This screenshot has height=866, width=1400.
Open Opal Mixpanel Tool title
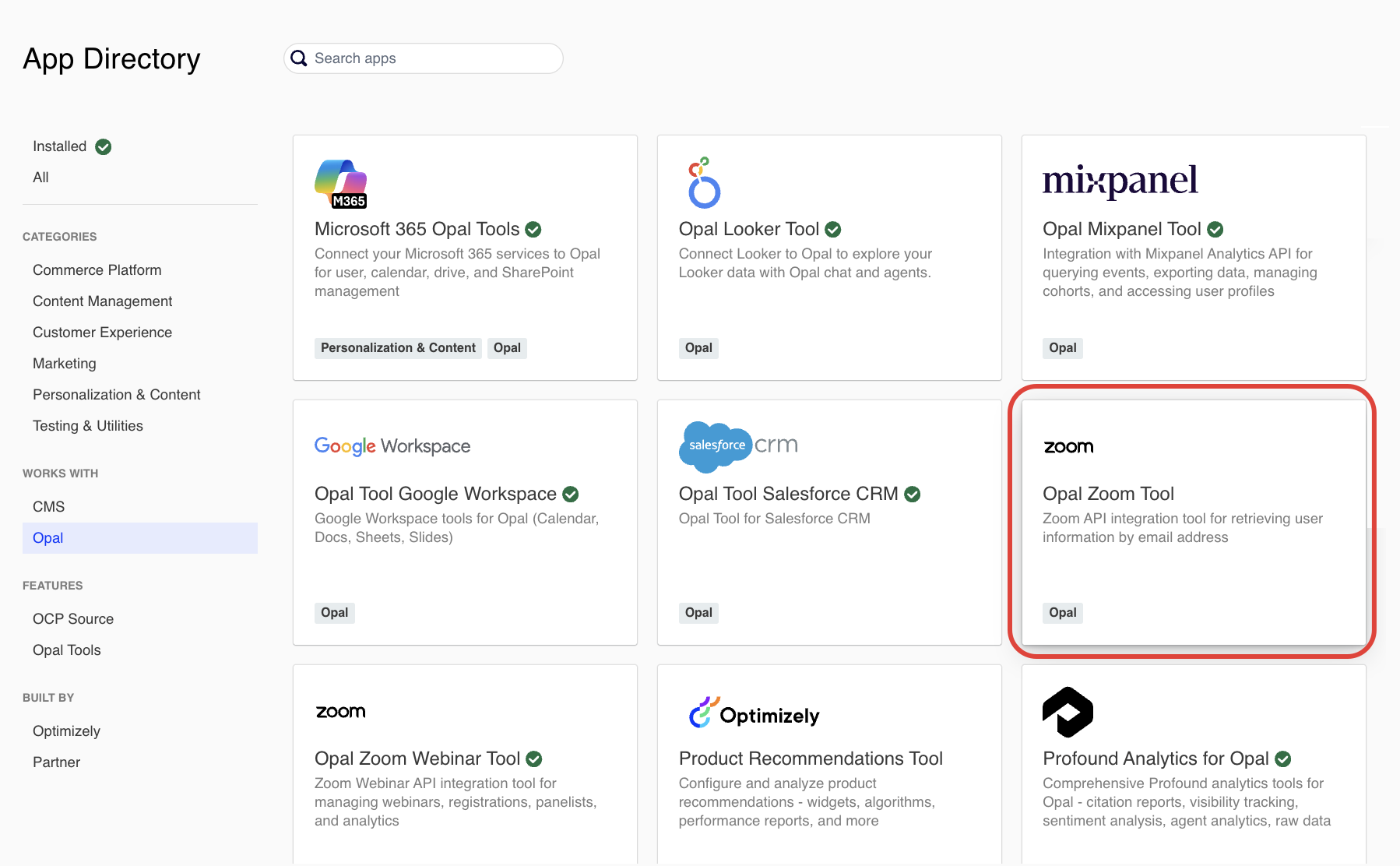(1122, 229)
